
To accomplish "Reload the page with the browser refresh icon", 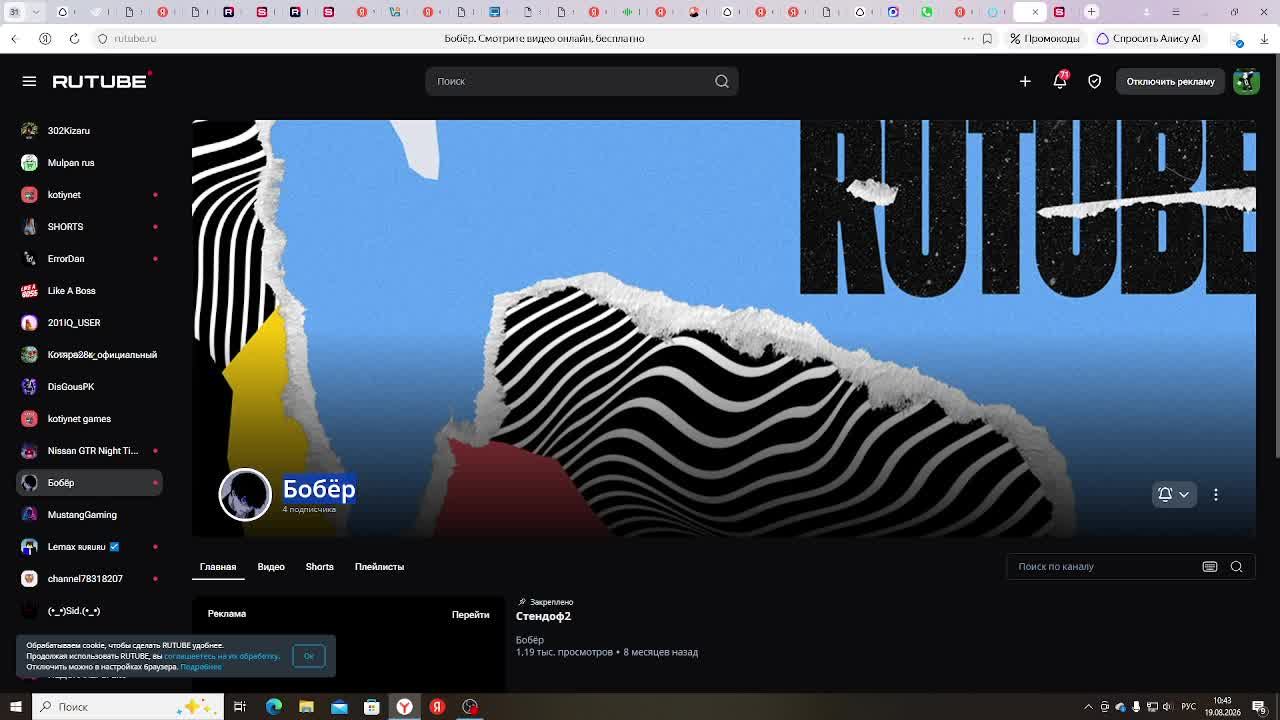I will (x=74, y=38).
